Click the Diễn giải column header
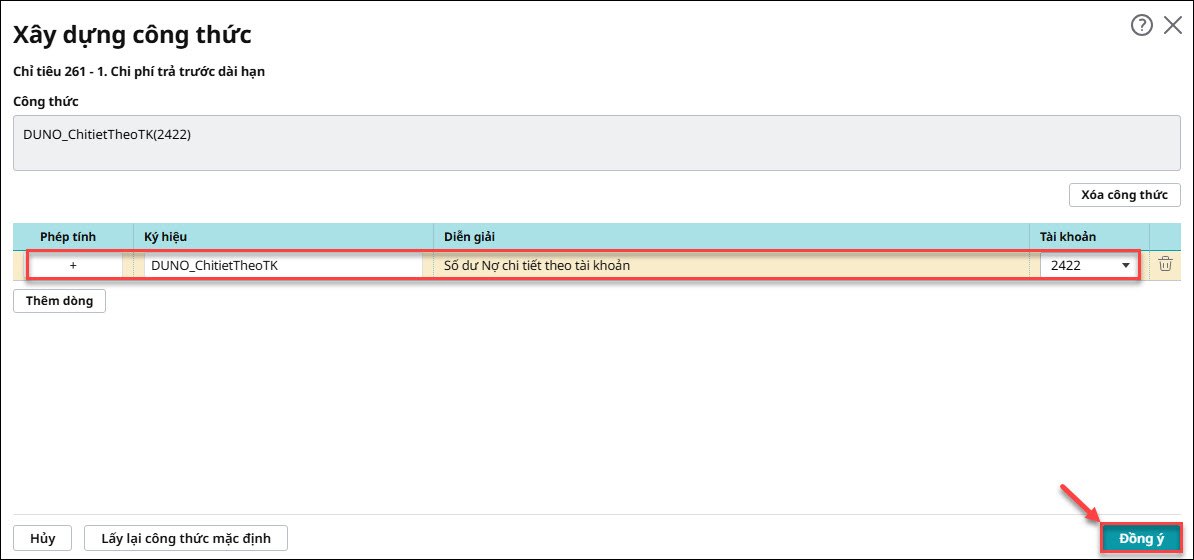 pyautogui.click(x=469, y=236)
